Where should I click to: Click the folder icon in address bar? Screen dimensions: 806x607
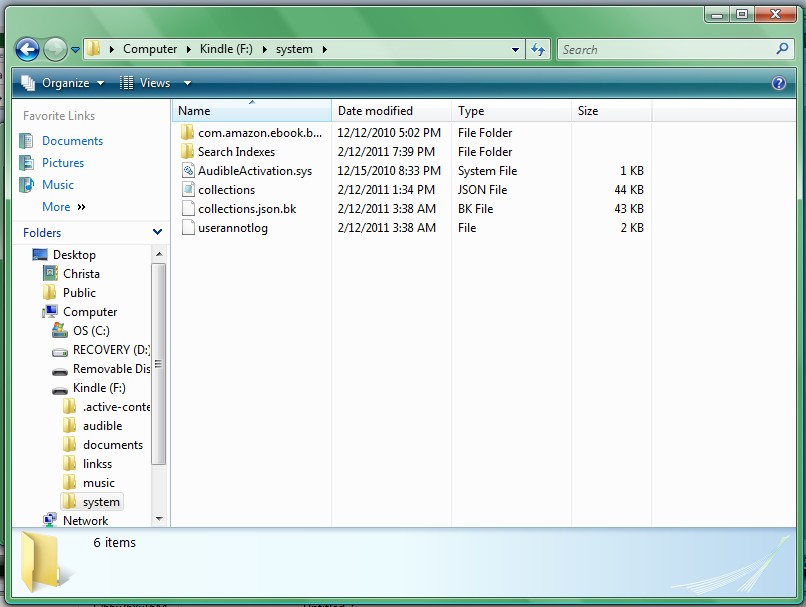click(93, 49)
